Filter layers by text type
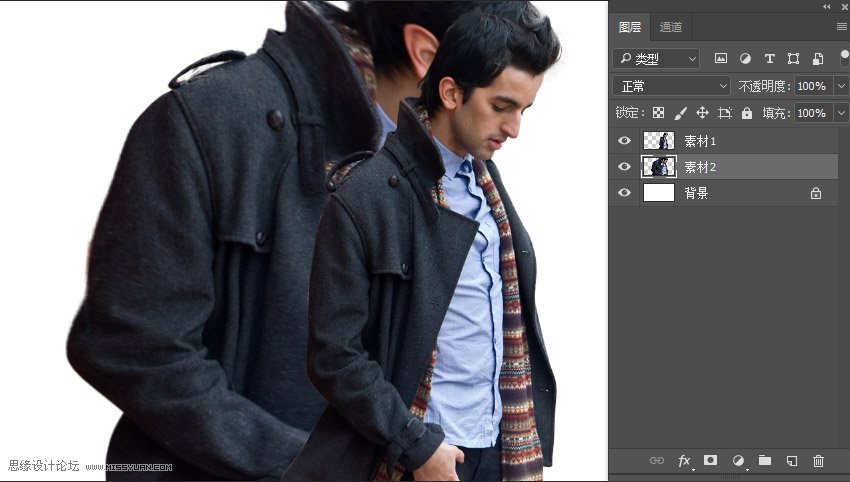Image resolution: width=850 pixels, height=482 pixels. point(769,59)
